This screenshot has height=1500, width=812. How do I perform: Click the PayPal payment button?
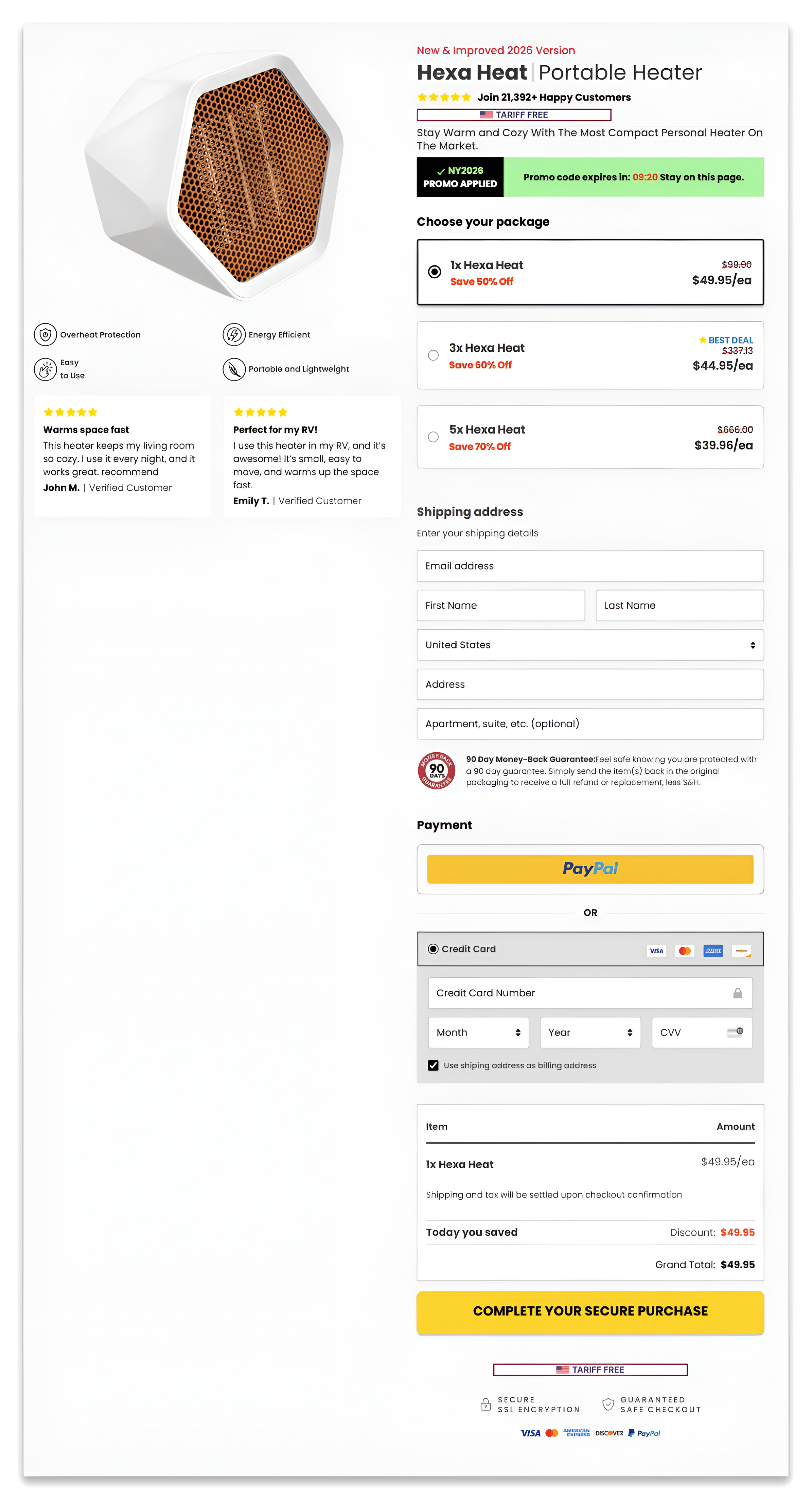[x=590, y=869]
